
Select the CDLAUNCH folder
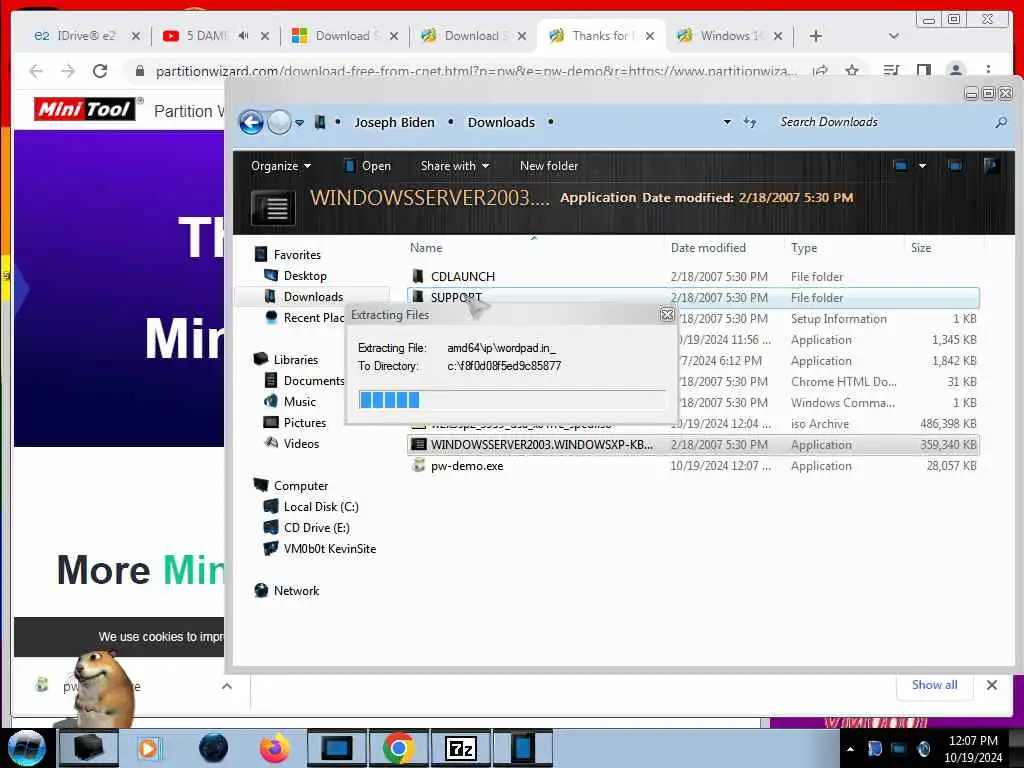pos(693,276)
